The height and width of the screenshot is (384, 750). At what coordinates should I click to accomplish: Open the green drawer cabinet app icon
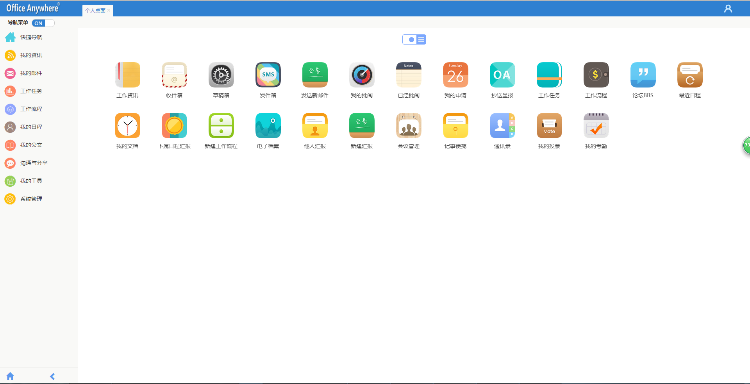point(221,125)
